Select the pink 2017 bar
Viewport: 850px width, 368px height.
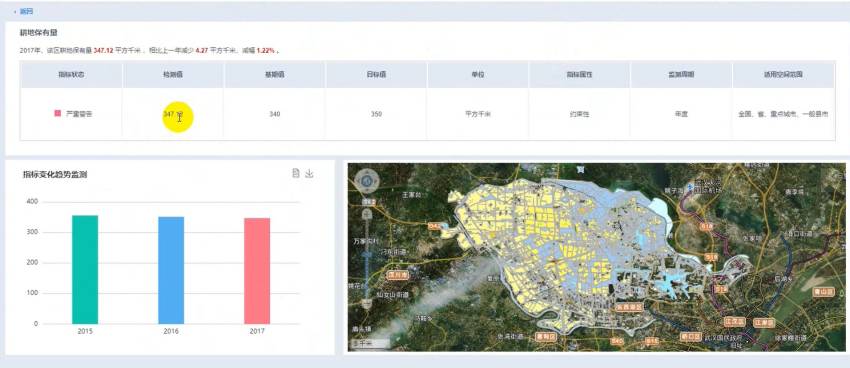[x=257, y=271]
